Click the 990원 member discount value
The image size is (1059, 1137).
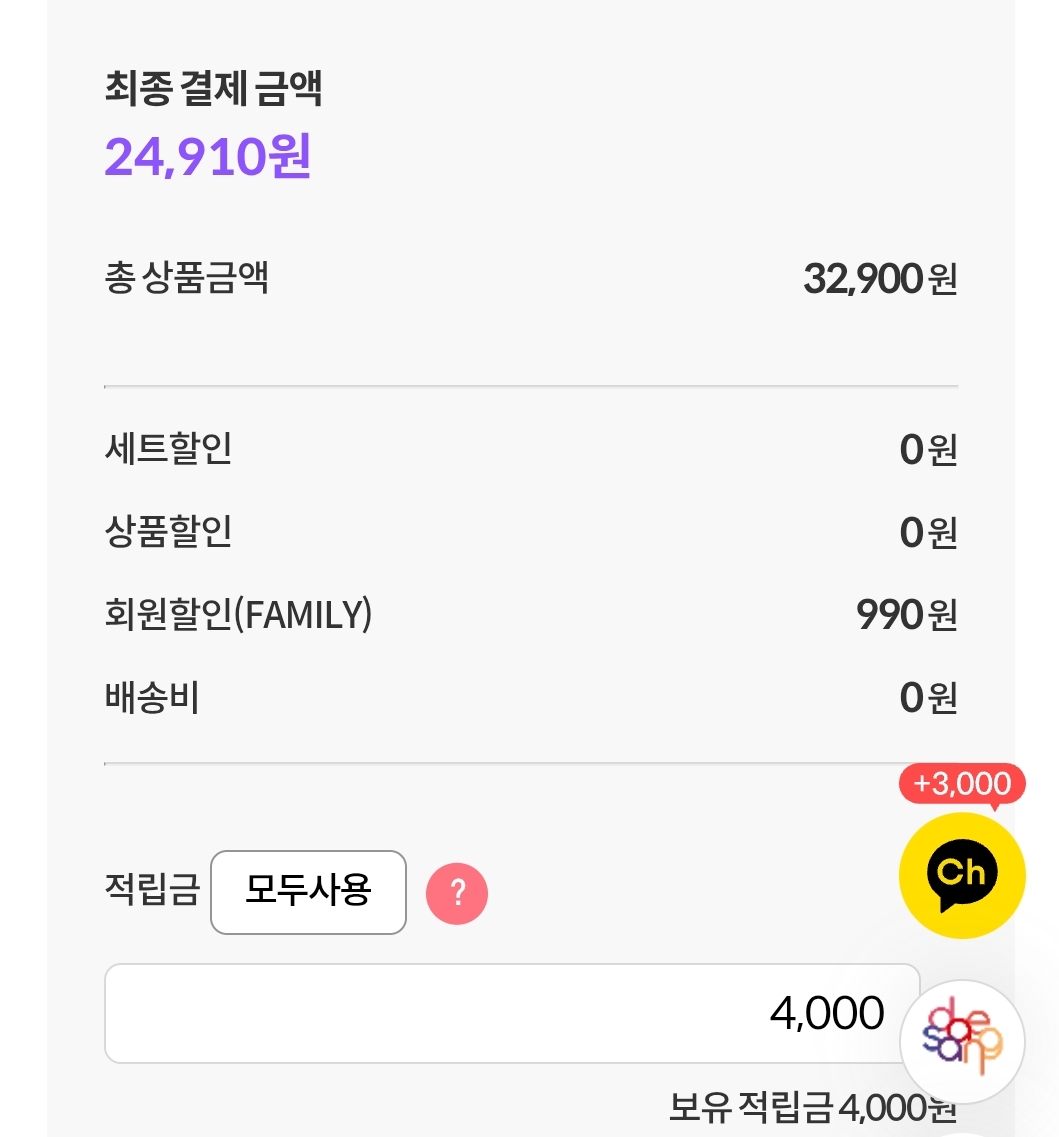pyautogui.click(x=906, y=615)
